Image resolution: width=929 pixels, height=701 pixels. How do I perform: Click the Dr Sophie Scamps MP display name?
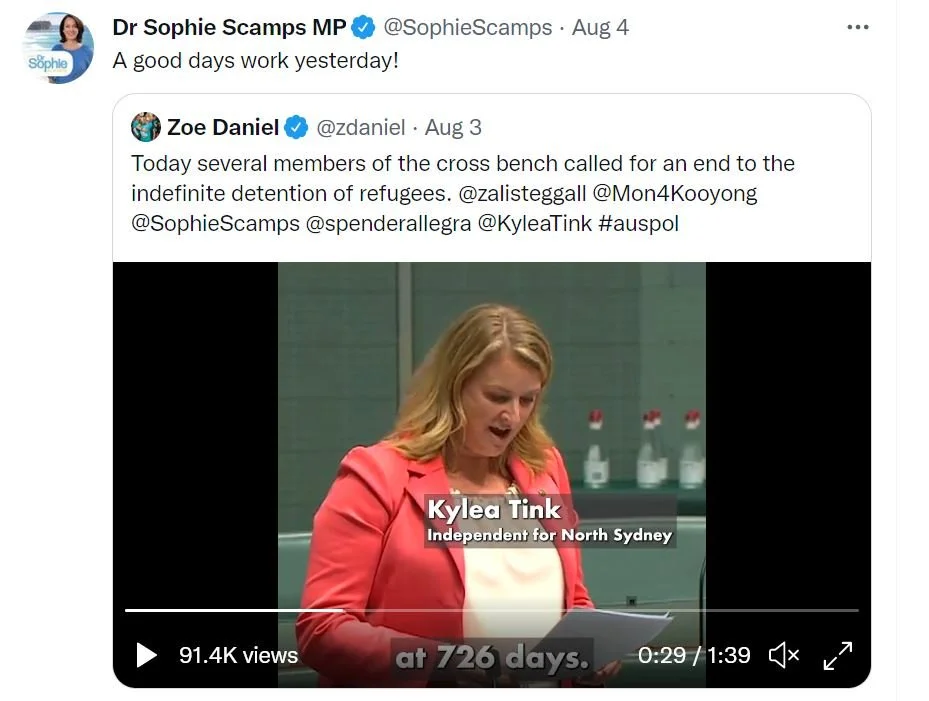(229, 27)
